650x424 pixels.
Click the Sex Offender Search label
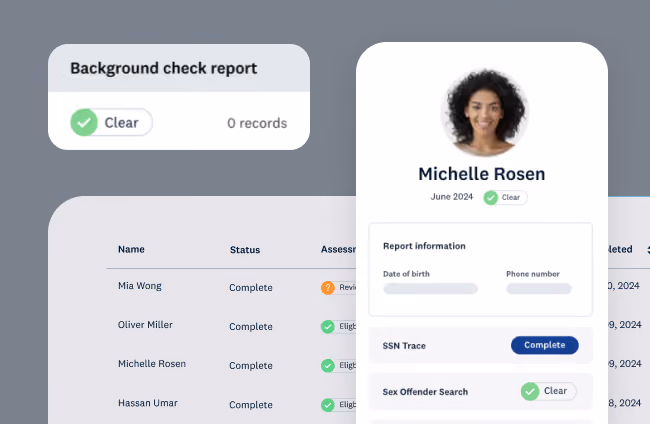(425, 392)
